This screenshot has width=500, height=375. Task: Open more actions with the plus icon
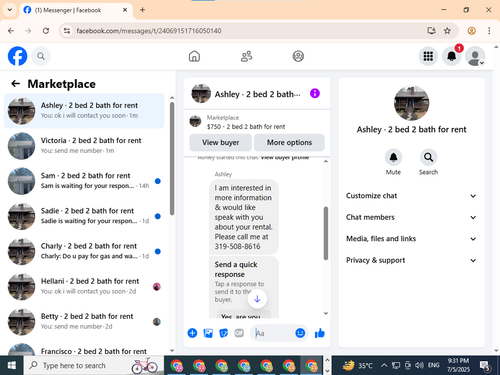192,333
